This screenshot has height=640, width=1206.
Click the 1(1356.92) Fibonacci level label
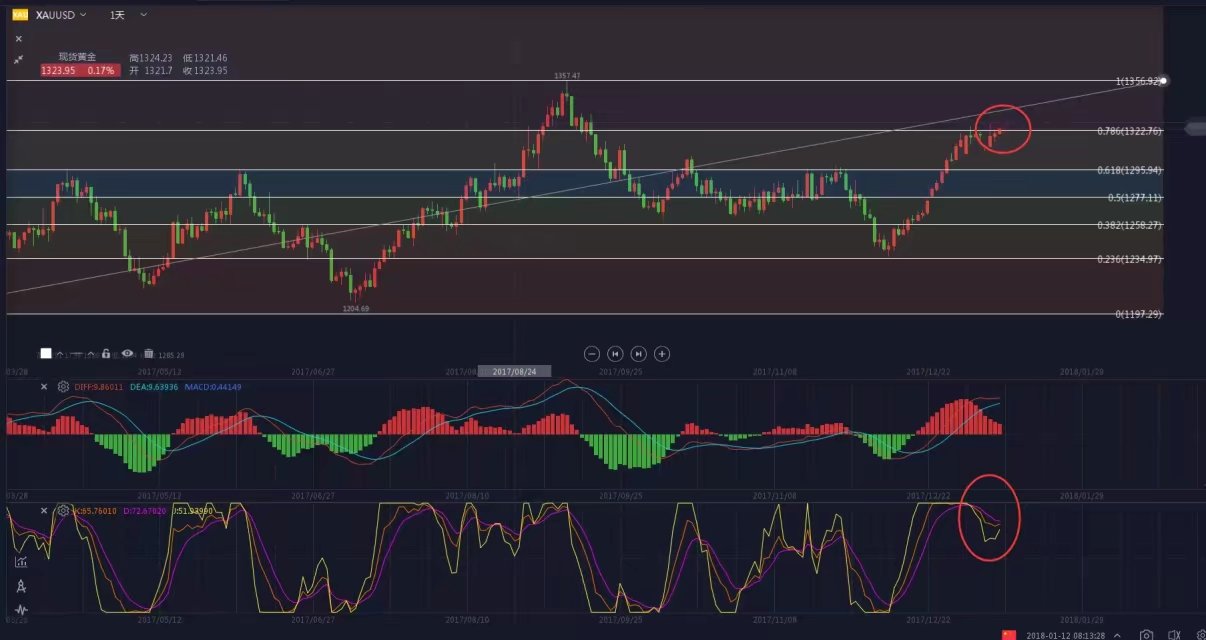tap(1138, 81)
